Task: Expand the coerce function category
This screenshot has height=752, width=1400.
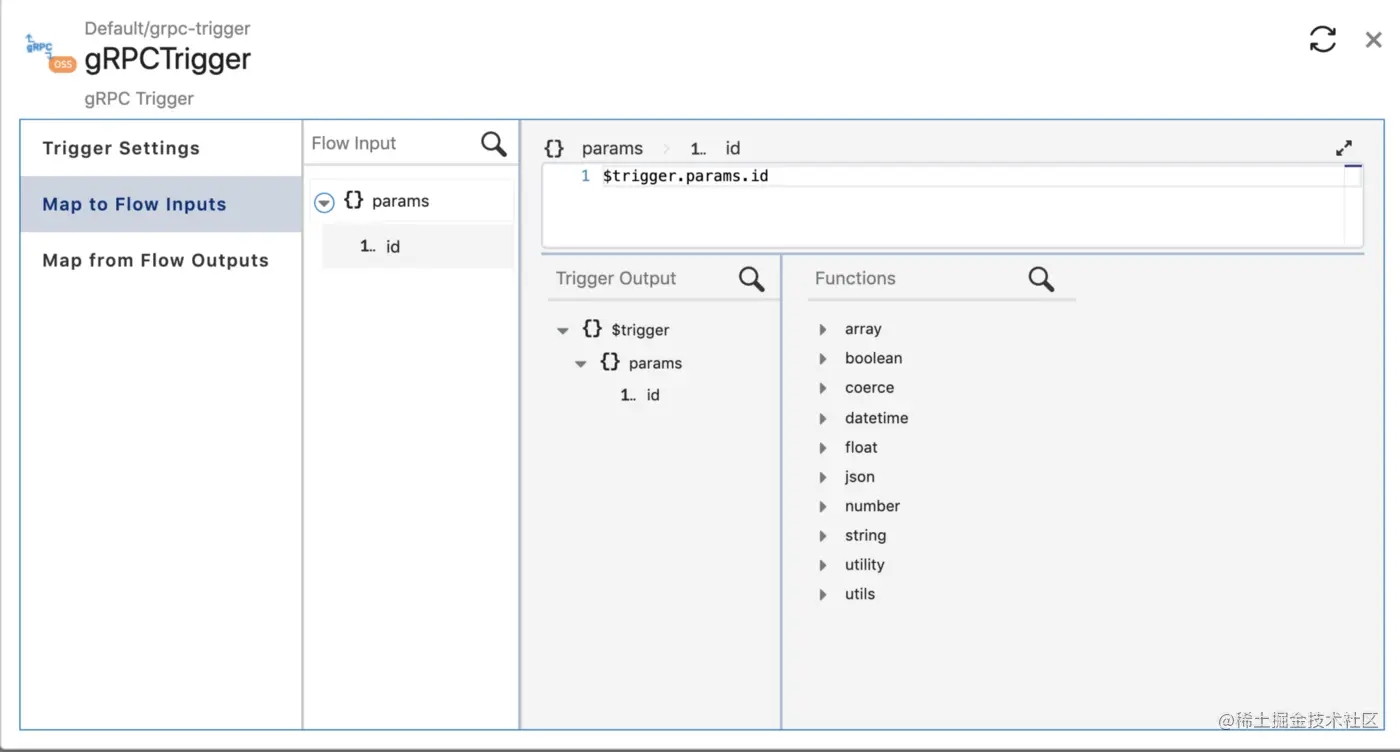Action: point(823,388)
